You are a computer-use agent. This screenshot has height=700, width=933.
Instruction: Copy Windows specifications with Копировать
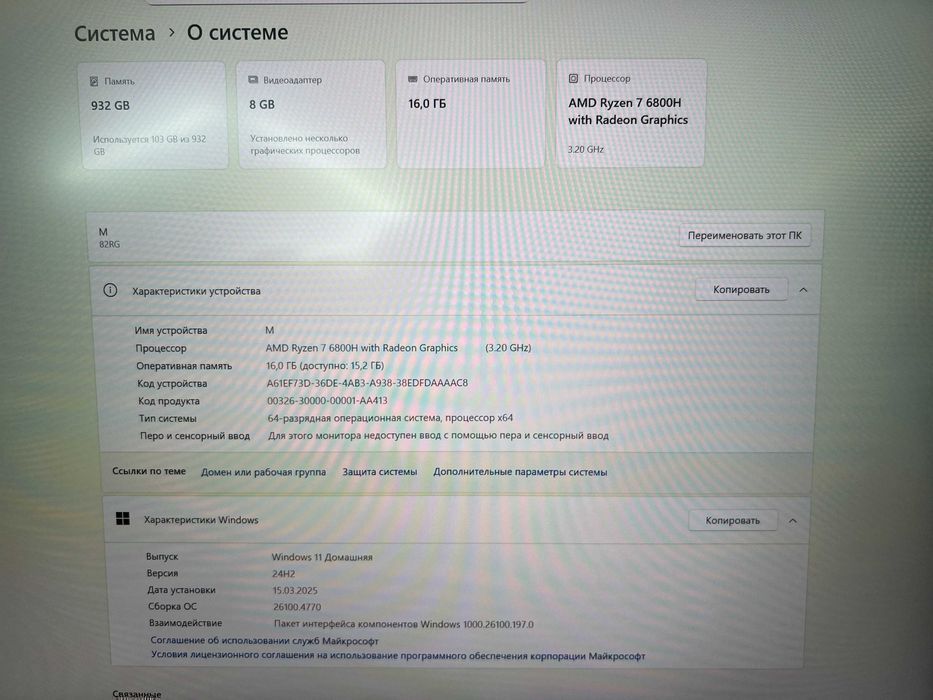coord(732,520)
